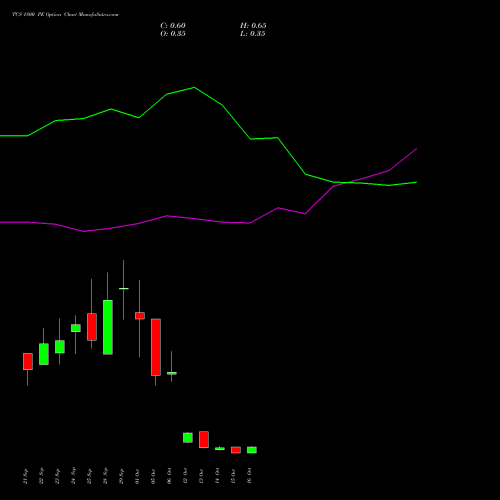Click the peak of the green indicator line
The image size is (500, 500).
195,88
